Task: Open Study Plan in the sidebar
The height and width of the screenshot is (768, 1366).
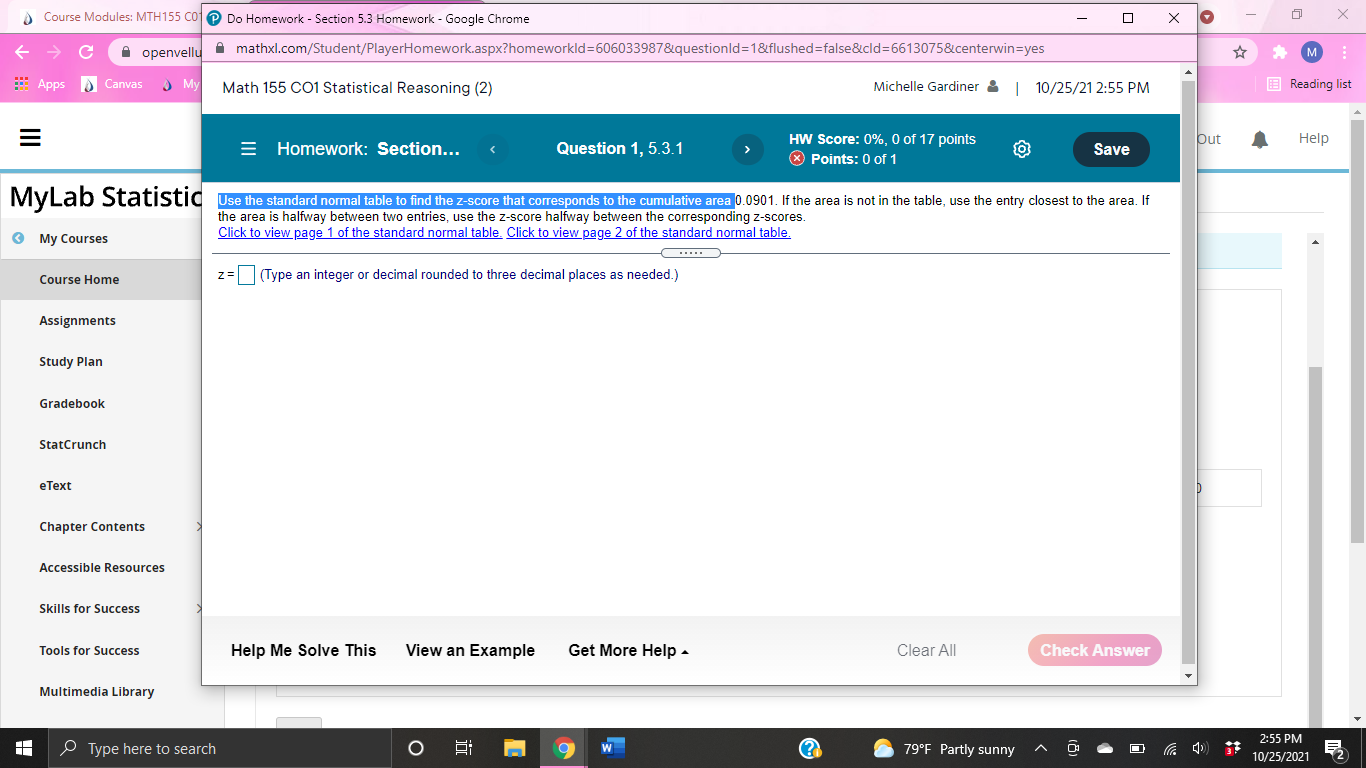Action: (70, 361)
